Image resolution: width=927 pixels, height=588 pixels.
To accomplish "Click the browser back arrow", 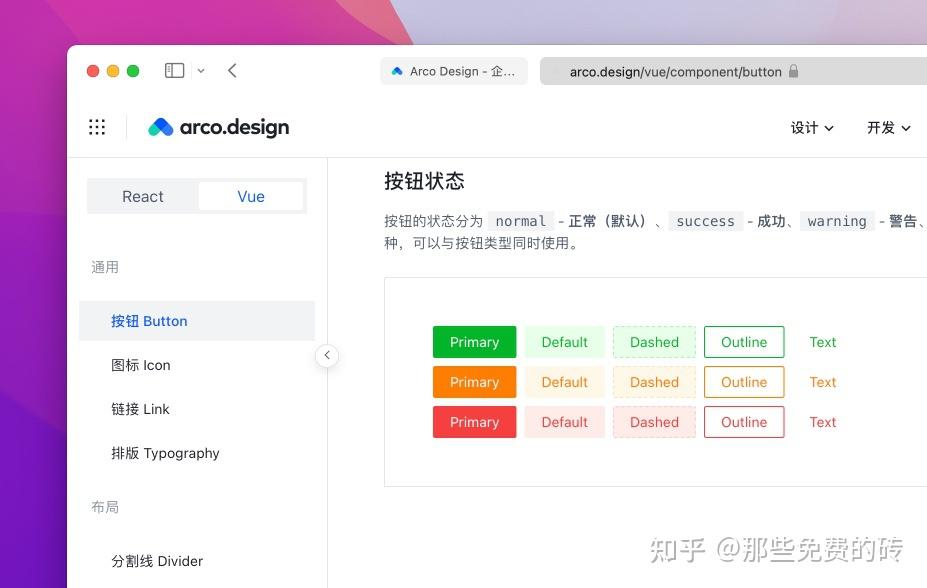I will pyautogui.click(x=232, y=70).
